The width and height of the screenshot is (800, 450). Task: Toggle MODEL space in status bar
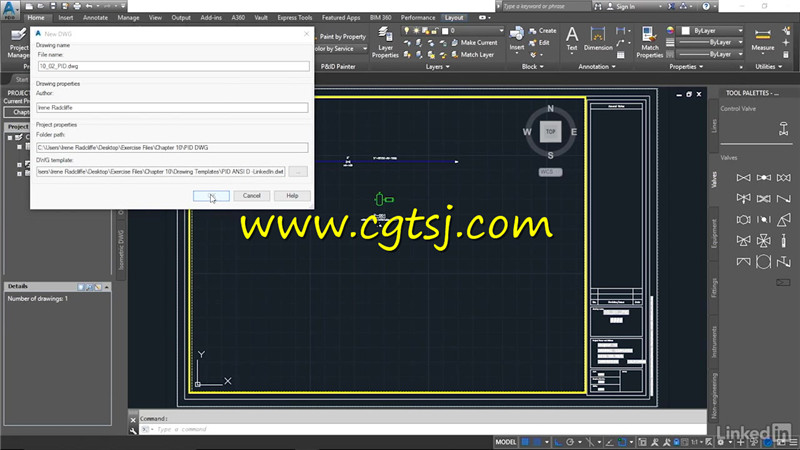pos(506,442)
